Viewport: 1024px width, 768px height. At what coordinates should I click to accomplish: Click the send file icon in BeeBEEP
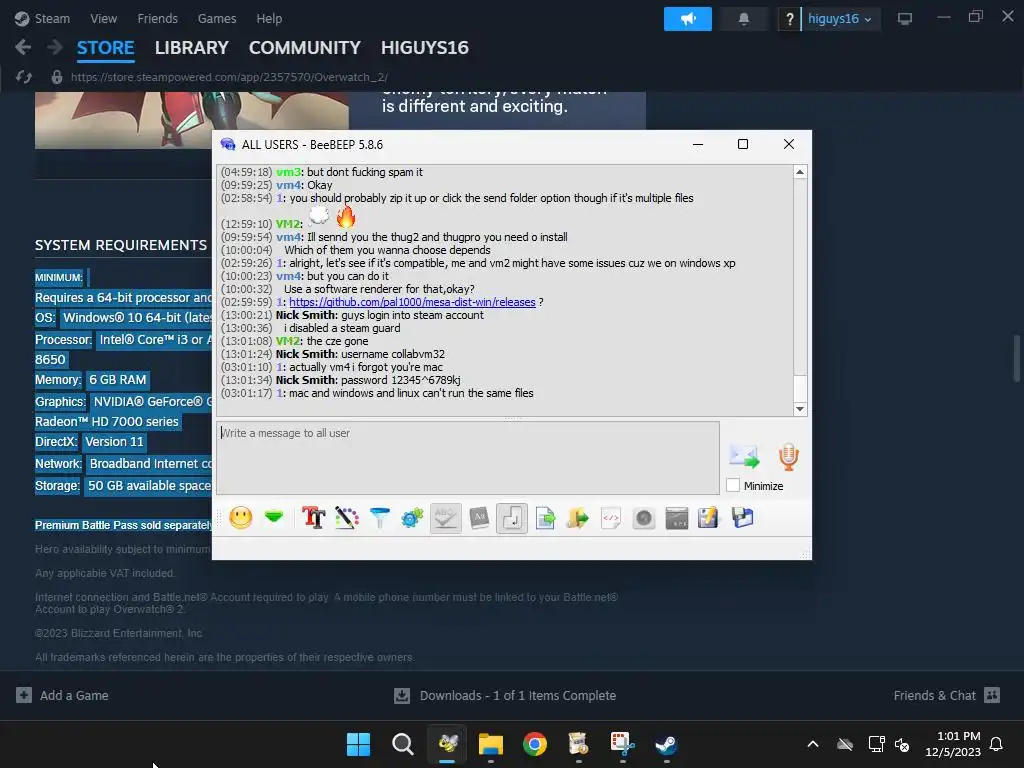click(x=545, y=518)
